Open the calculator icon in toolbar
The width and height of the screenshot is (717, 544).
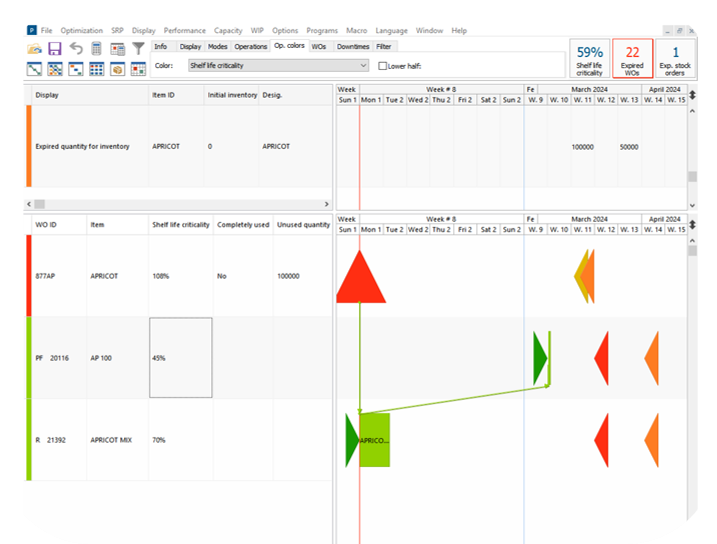pos(97,48)
